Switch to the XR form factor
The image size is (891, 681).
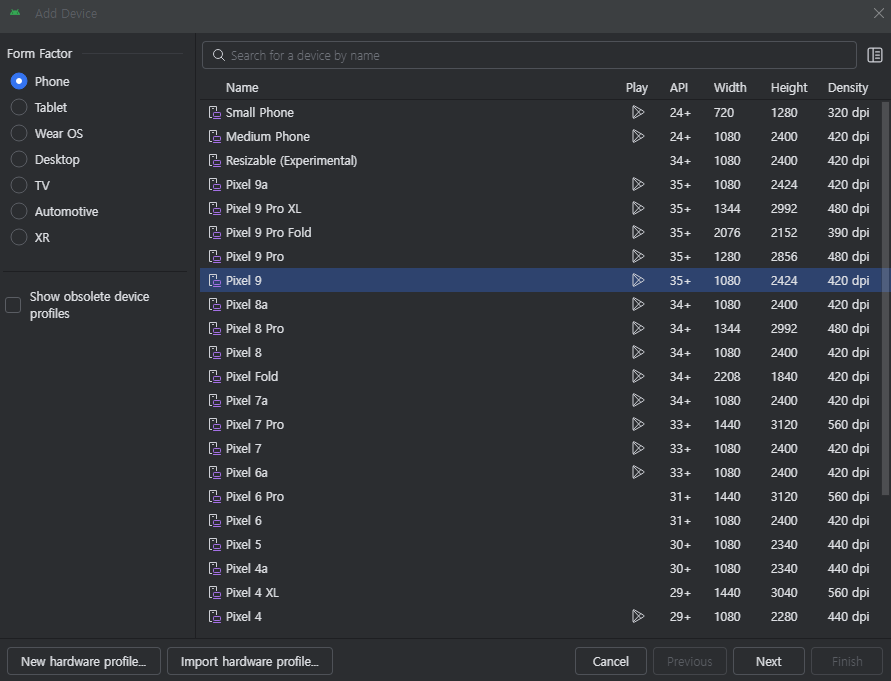click(19, 237)
